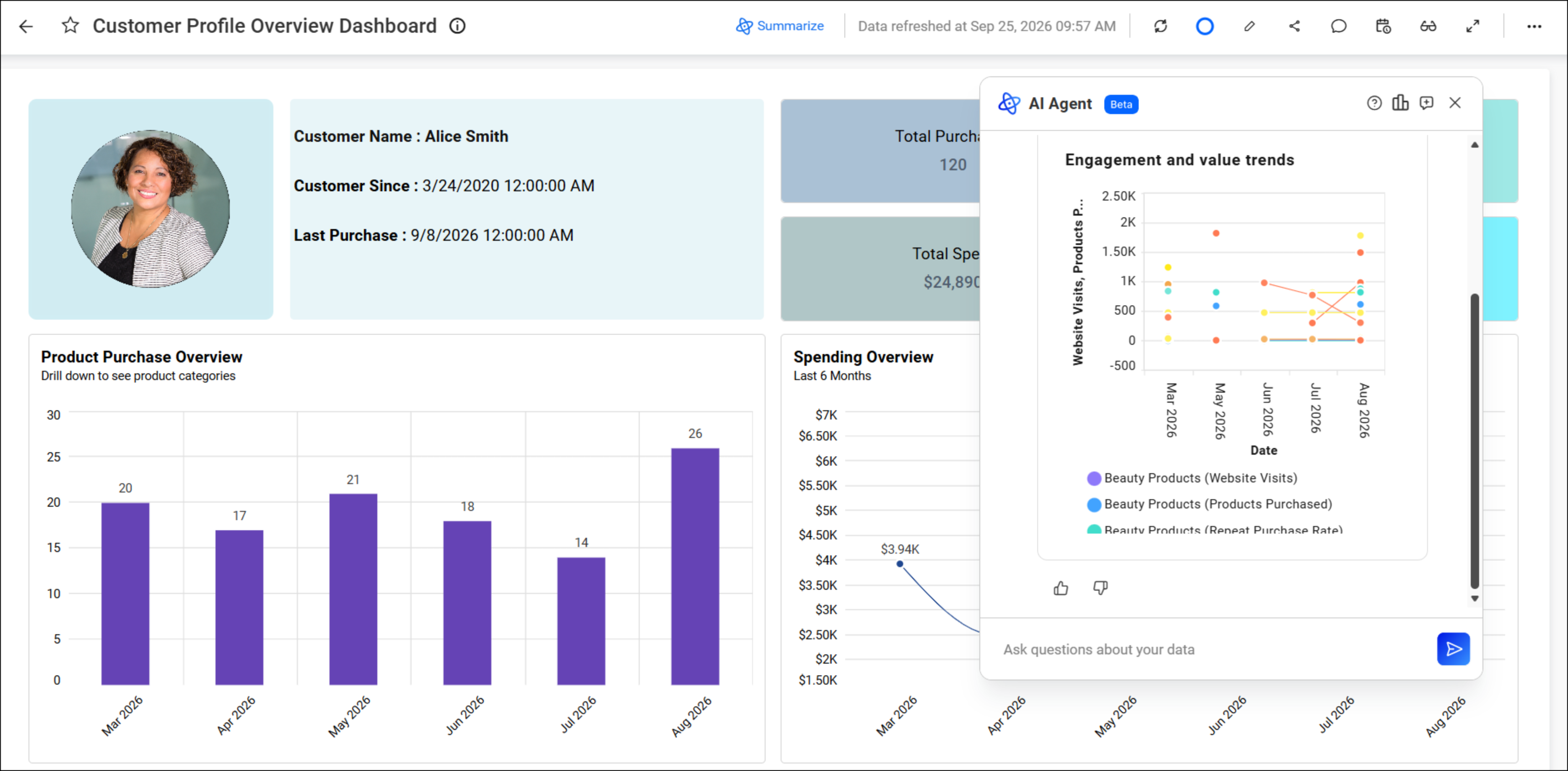The width and height of the screenshot is (1568, 771).
Task: Click the AI Agent logo icon
Action: 1009,103
